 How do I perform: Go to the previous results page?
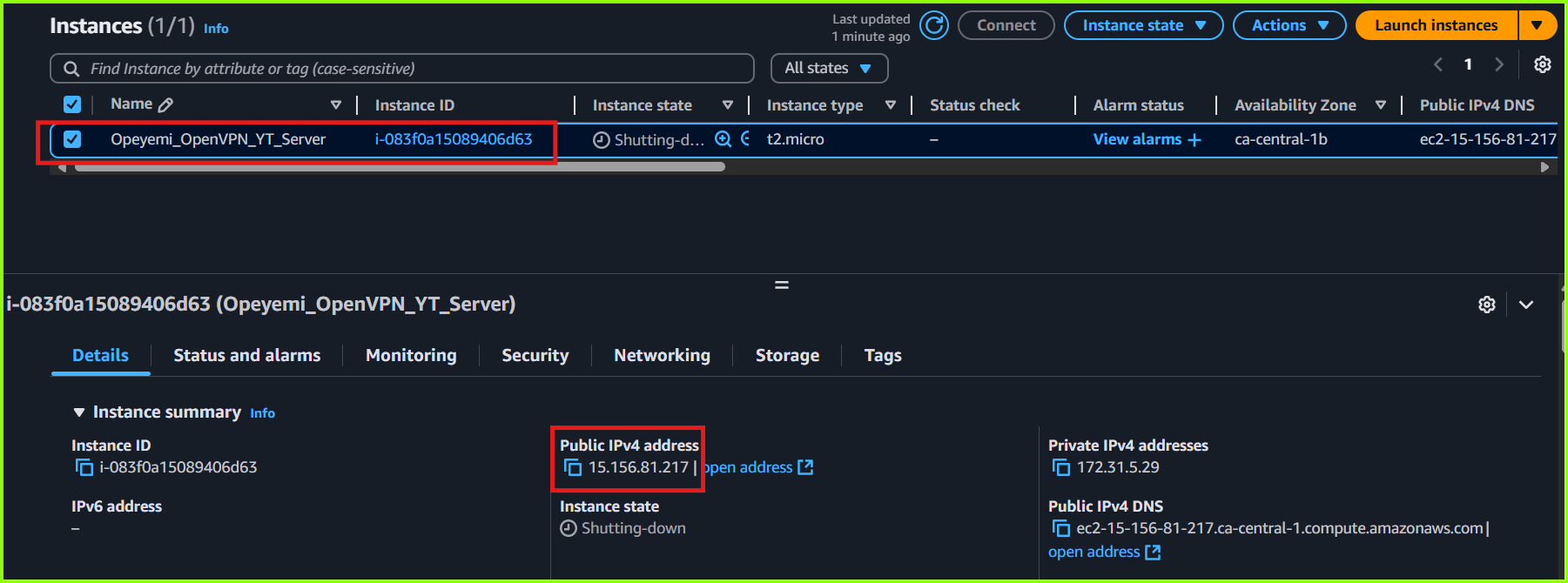[1438, 64]
